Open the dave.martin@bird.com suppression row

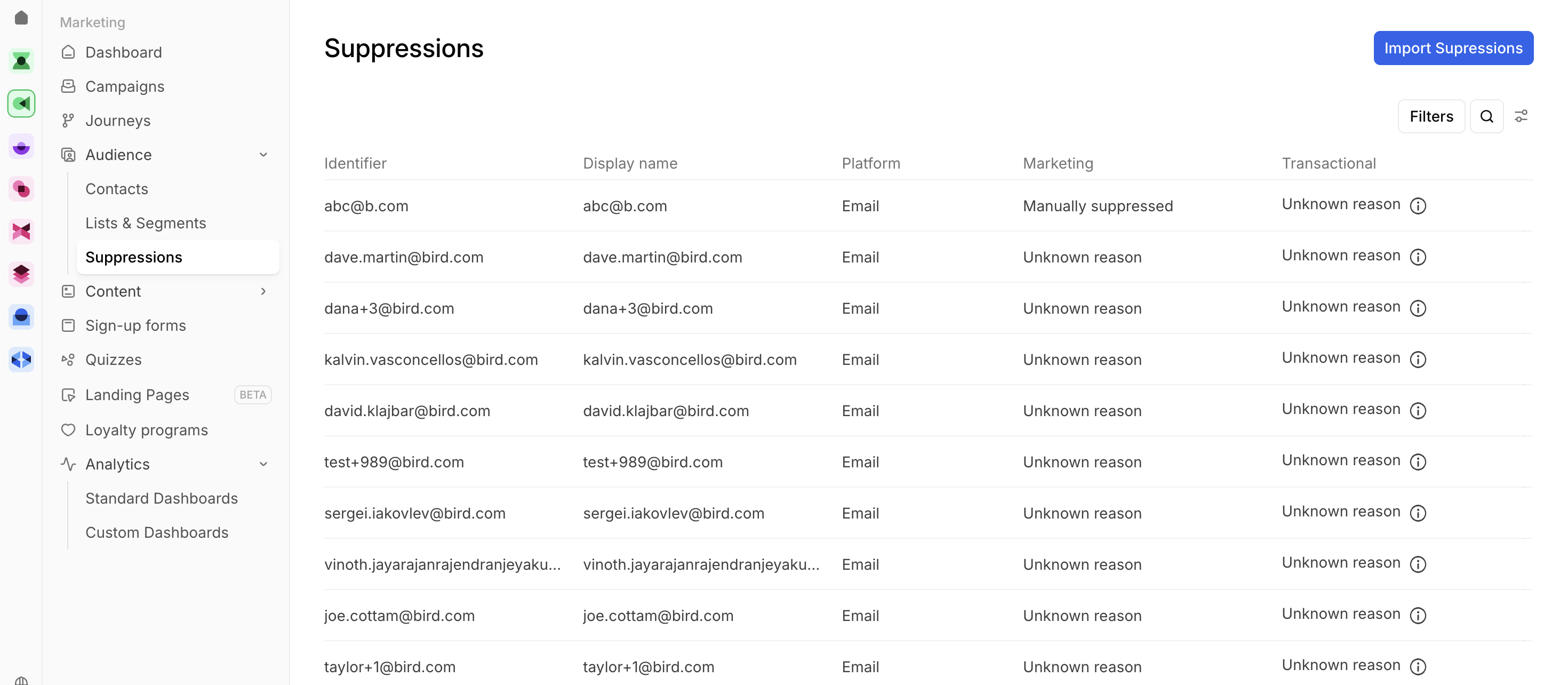click(404, 257)
